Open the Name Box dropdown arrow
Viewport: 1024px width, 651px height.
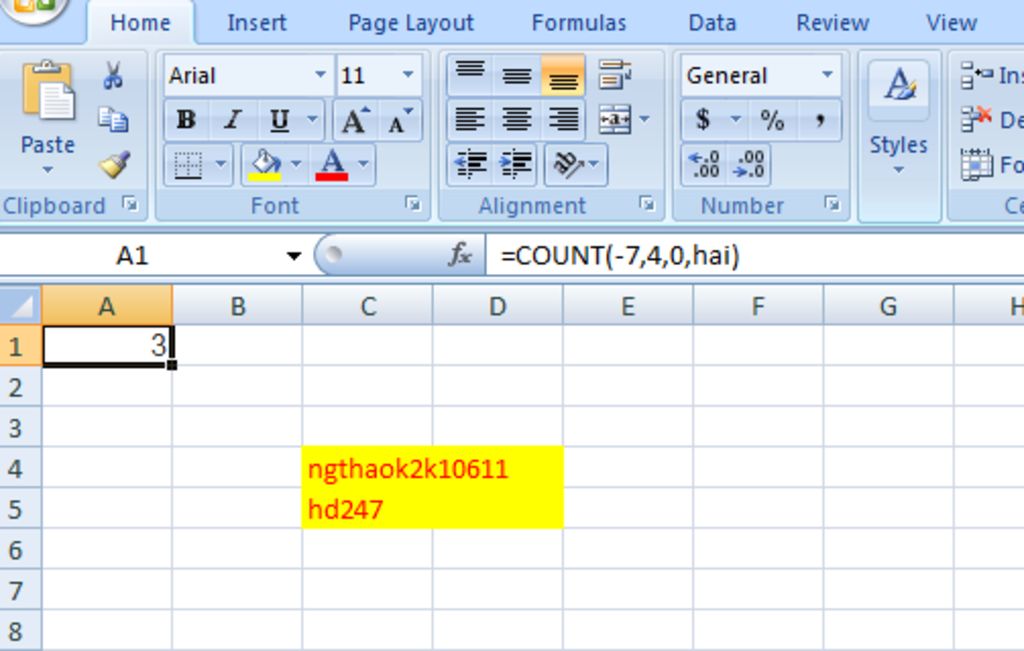coord(294,256)
